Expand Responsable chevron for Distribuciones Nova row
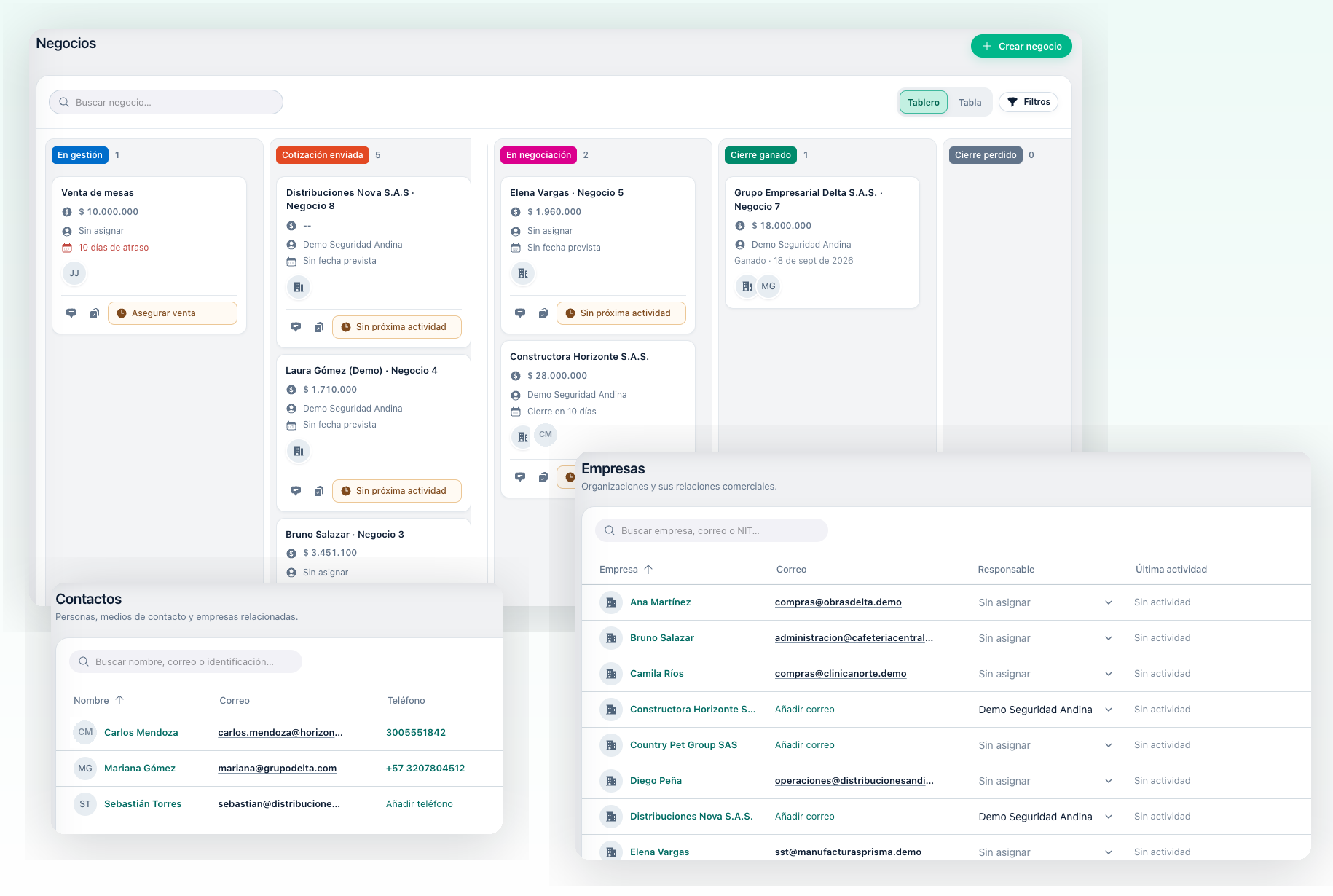The image size is (1333, 896). tap(1109, 817)
